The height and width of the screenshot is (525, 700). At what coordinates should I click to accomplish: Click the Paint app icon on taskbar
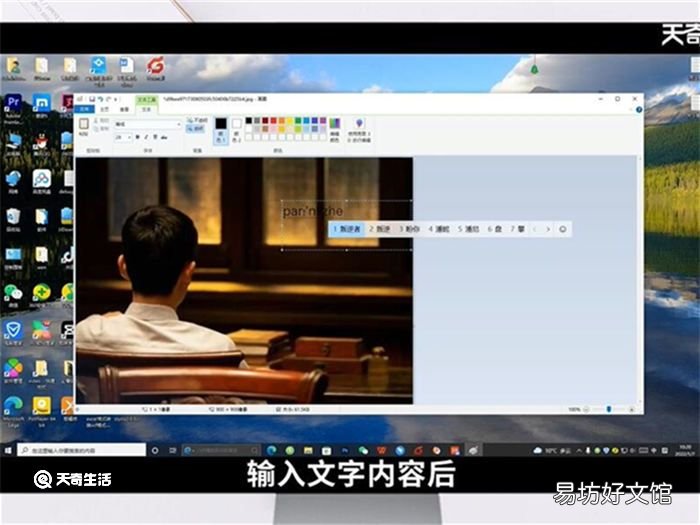pyautogui.click(x=474, y=450)
